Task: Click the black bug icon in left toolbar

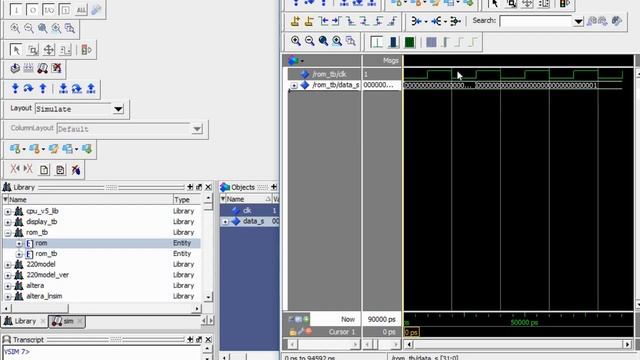Action: click(76, 169)
